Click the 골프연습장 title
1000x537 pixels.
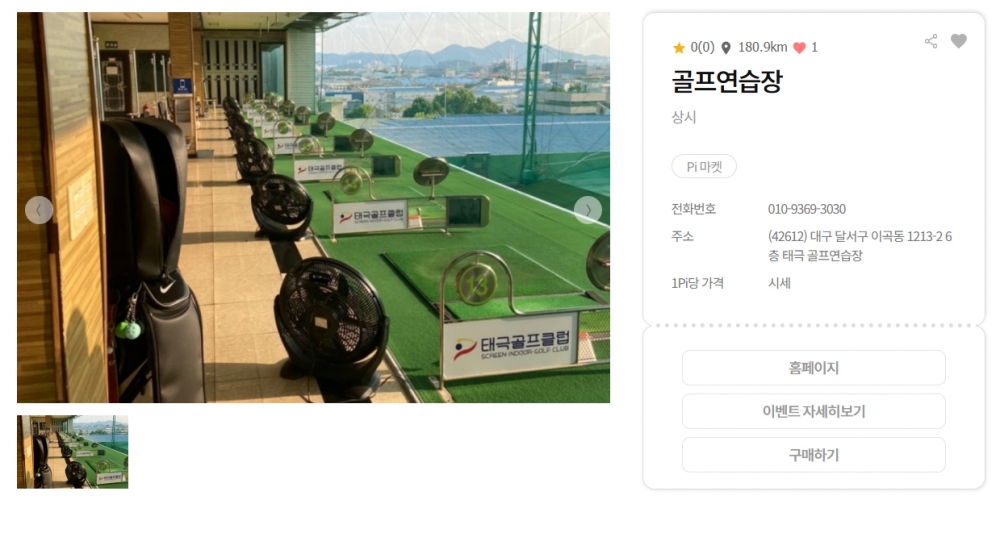pyautogui.click(x=727, y=81)
